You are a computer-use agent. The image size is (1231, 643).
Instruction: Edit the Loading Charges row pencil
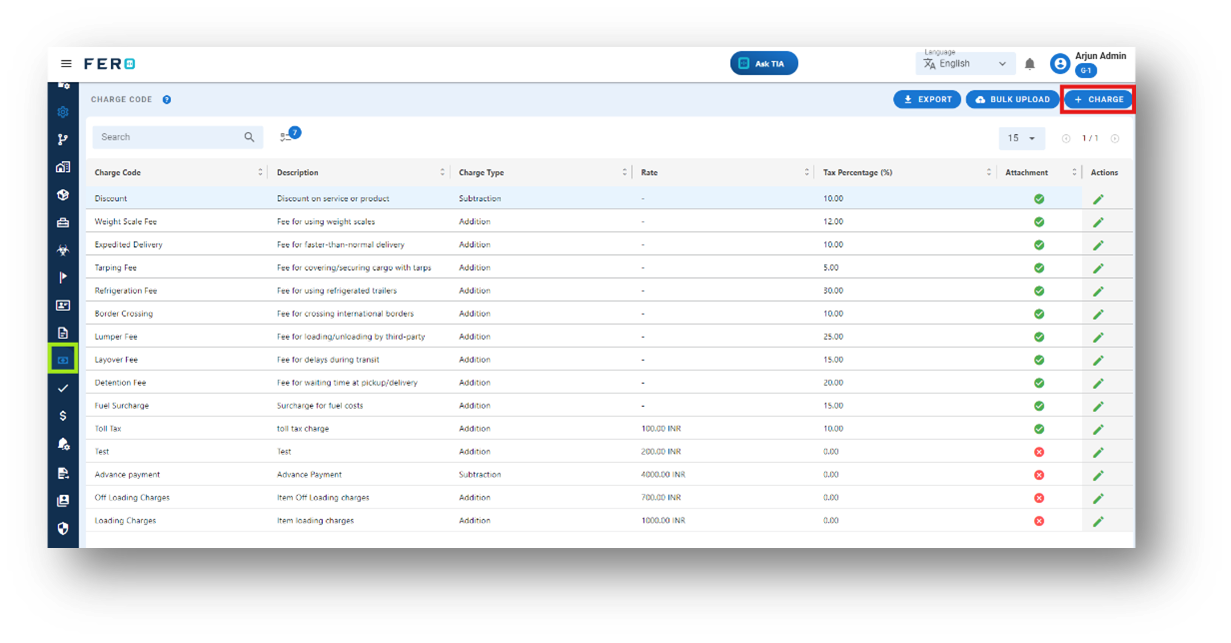(x=1099, y=521)
